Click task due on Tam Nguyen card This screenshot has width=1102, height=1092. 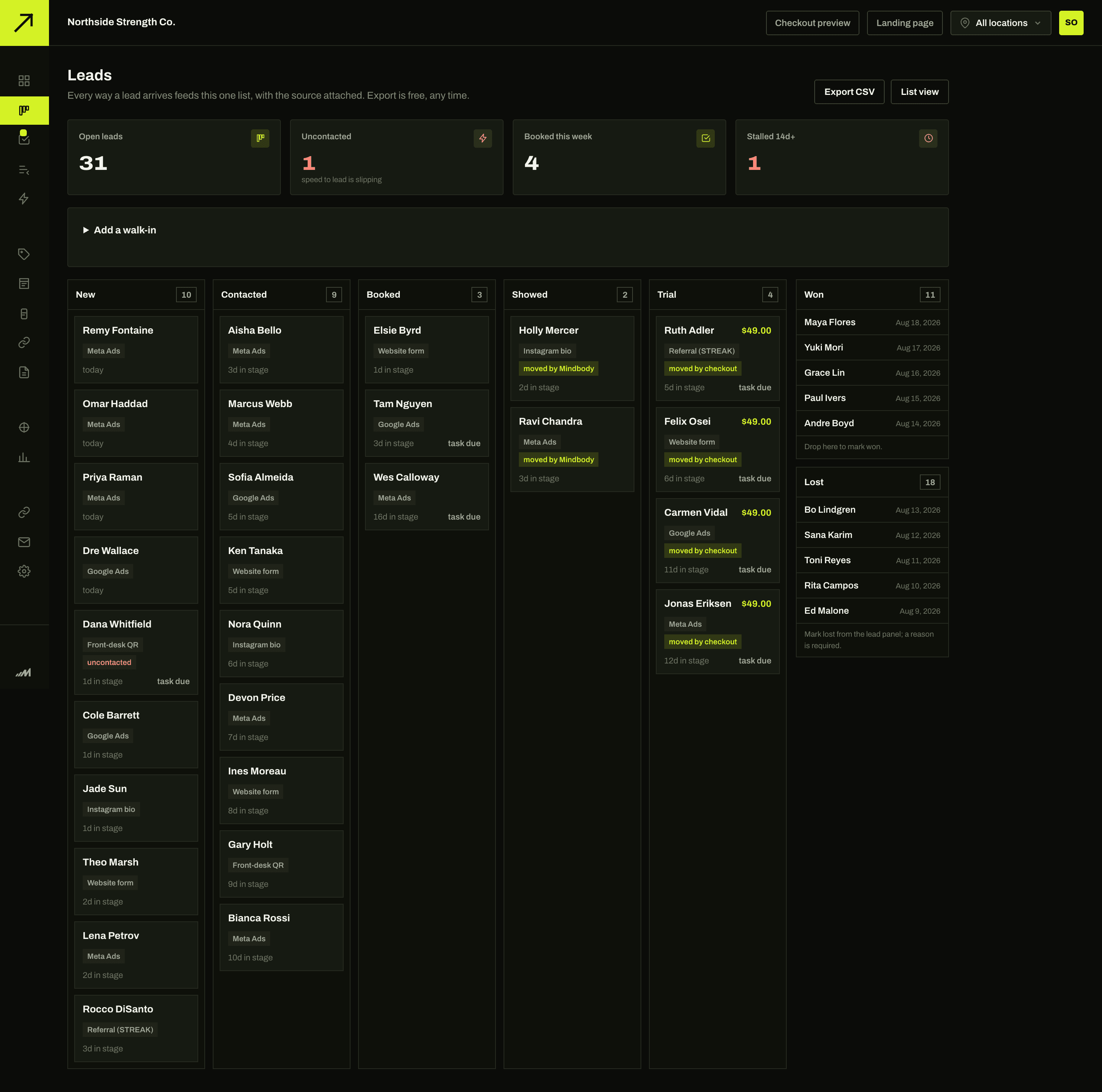click(x=464, y=443)
